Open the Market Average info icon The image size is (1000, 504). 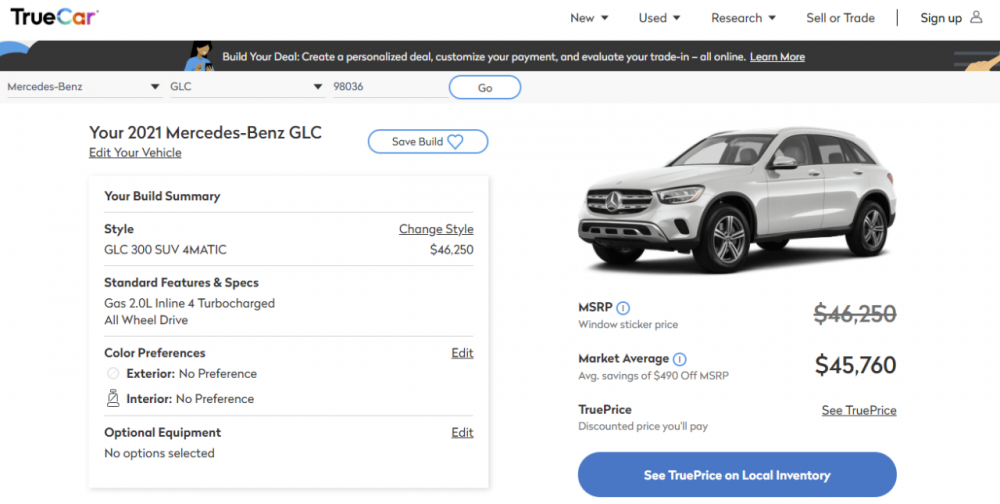tap(680, 359)
